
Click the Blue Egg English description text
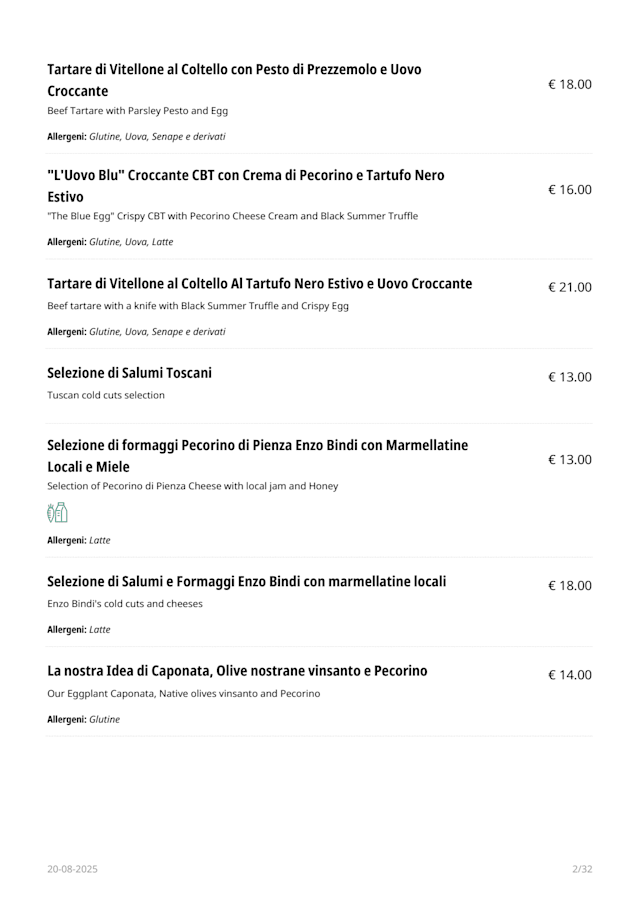(232, 216)
